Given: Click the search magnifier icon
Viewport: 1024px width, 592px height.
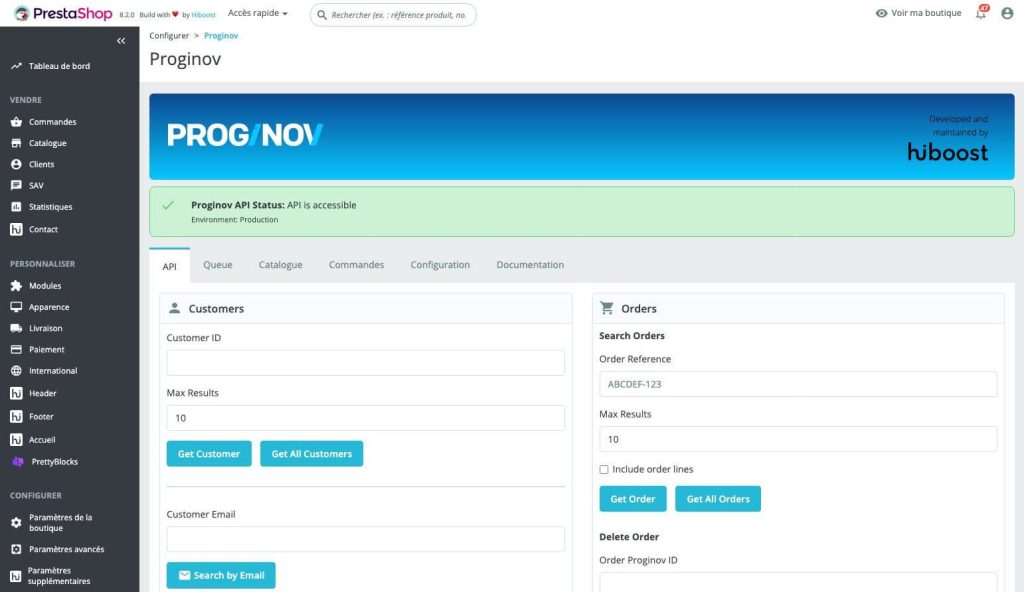Looking at the screenshot, I should click(x=322, y=14).
